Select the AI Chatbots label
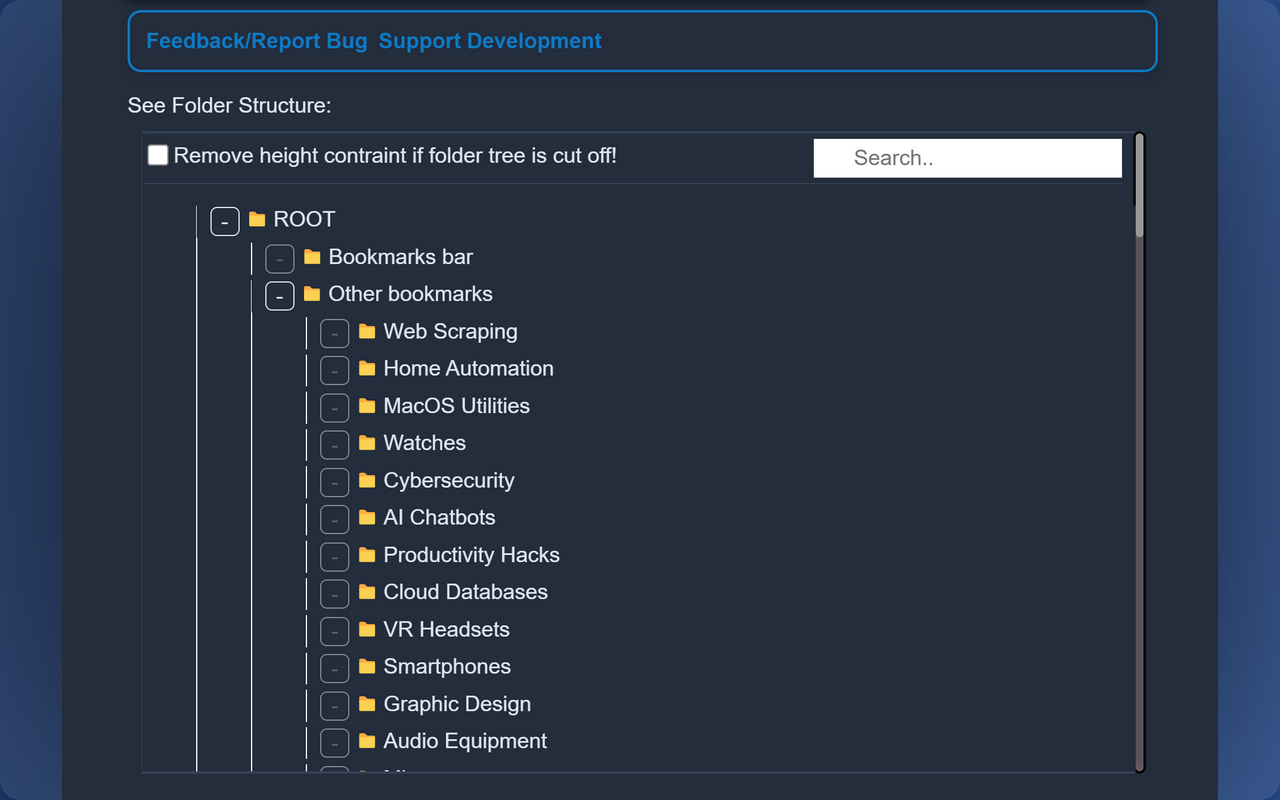 pos(440,517)
